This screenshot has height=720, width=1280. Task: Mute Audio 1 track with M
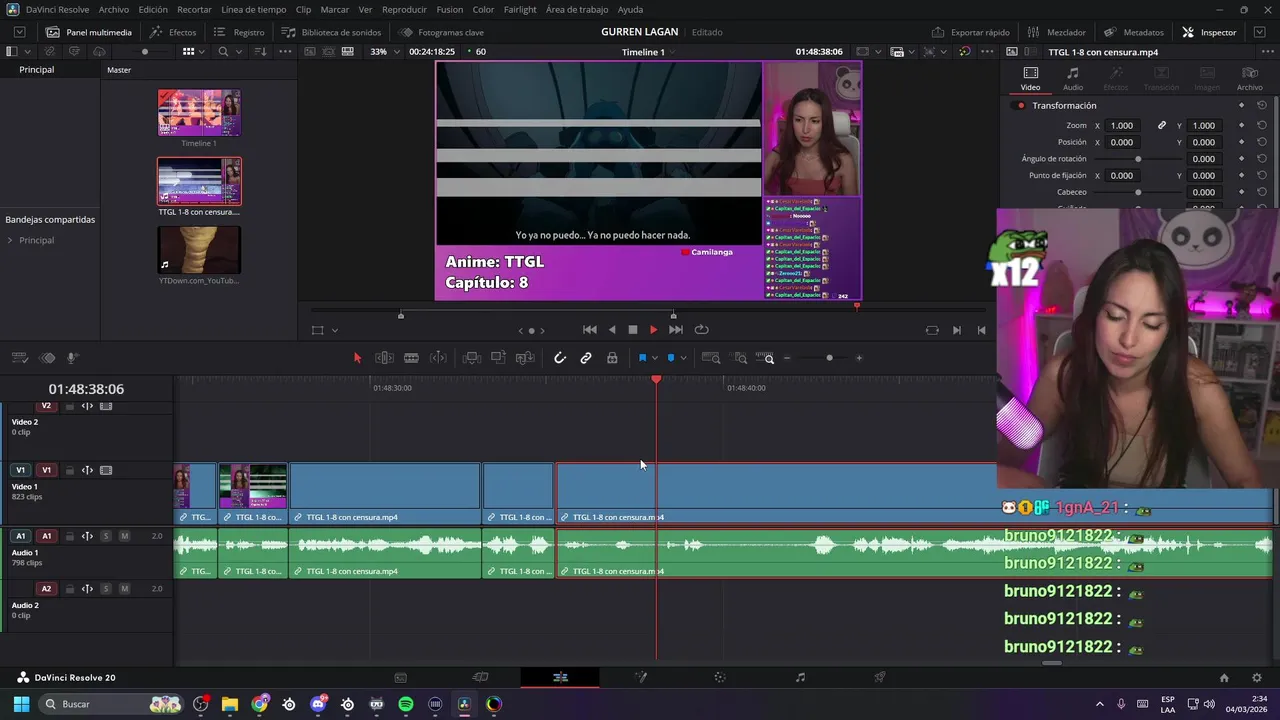[x=124, y=536]
